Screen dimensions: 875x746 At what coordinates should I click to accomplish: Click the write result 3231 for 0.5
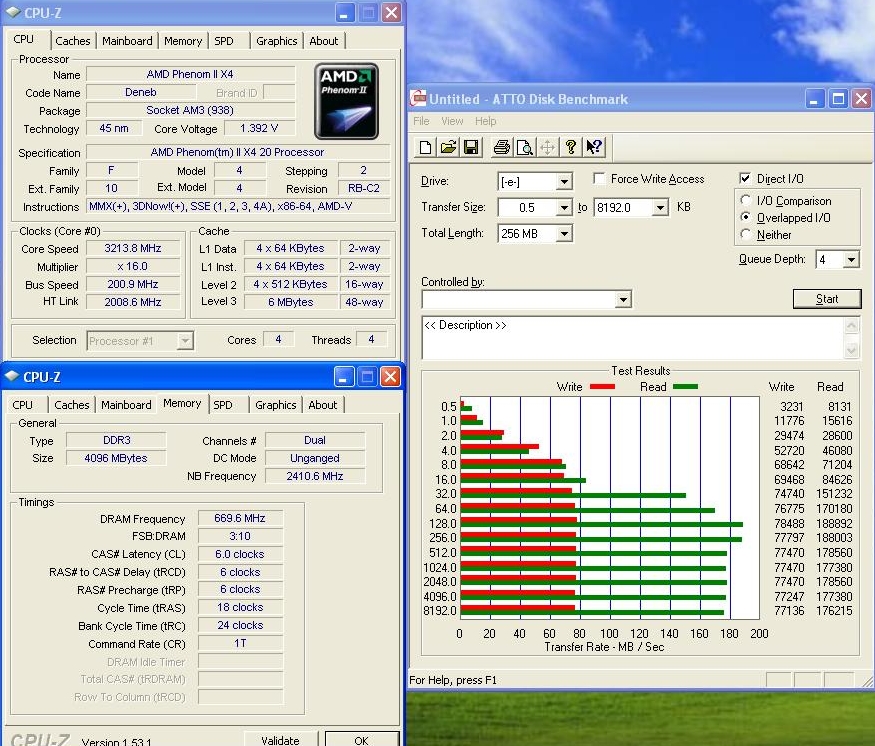pos(792,406)
